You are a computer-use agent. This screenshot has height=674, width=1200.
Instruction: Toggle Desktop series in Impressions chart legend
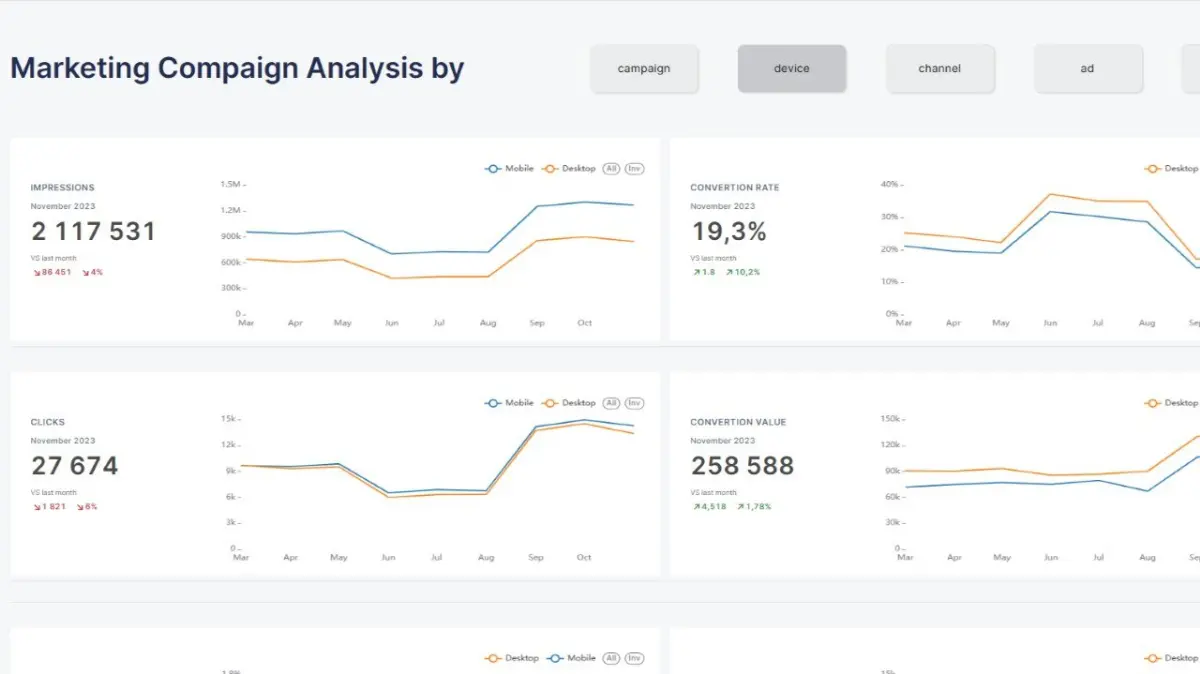pos(569,169)
